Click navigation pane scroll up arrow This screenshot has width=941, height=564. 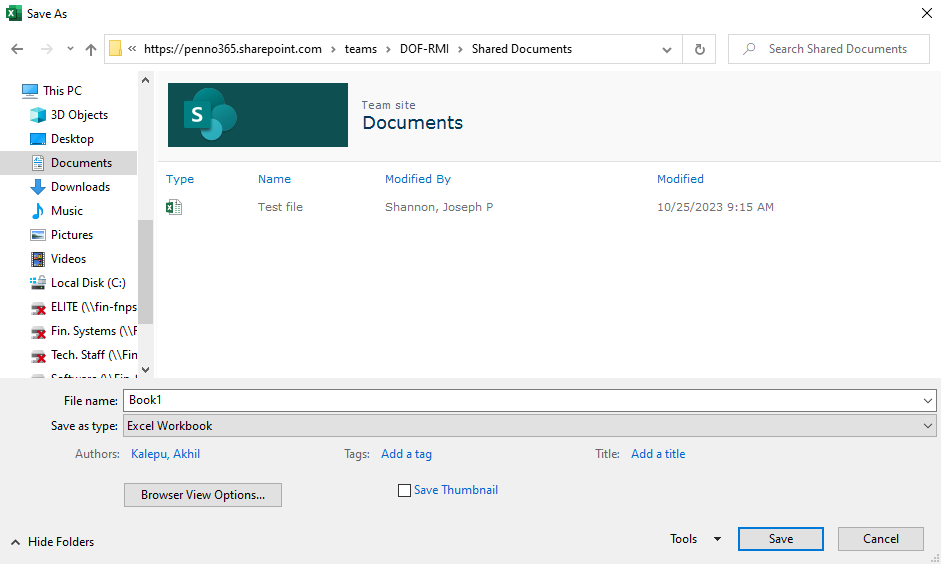[x=145, y=80]
